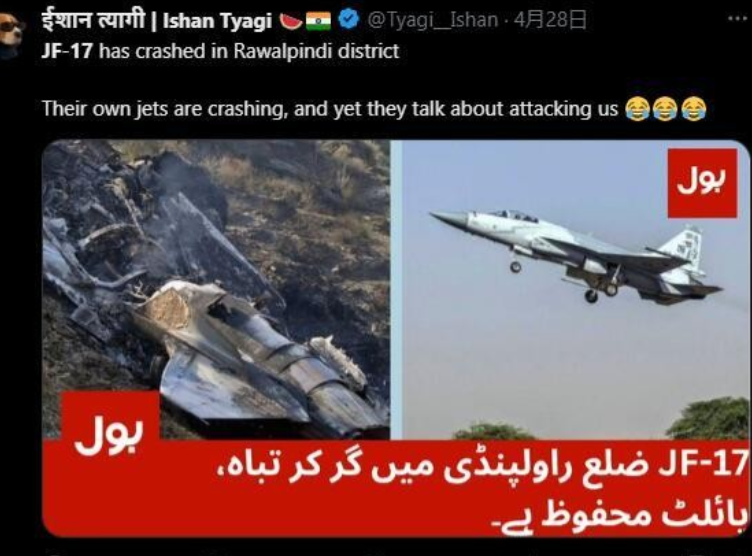The image size is (752, 556).
Task: Click the tweet text about Rawalpindi district
Action: pyautogui.click(x=220, y=51)
